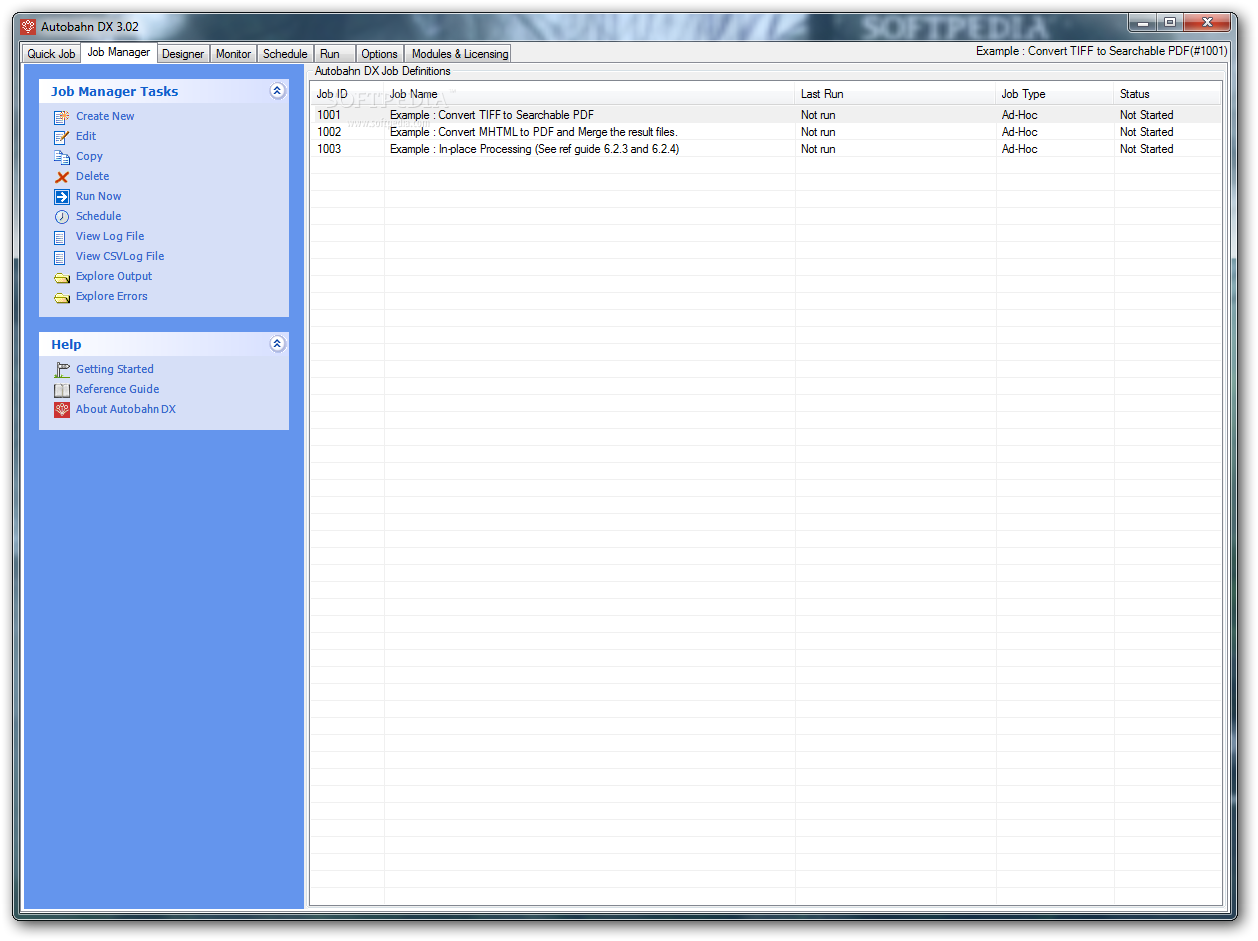Image resolution: width=1258 pixels, height=941 pixels.
Task: Click the Reference Guide book icon
Action: [62, 390]
